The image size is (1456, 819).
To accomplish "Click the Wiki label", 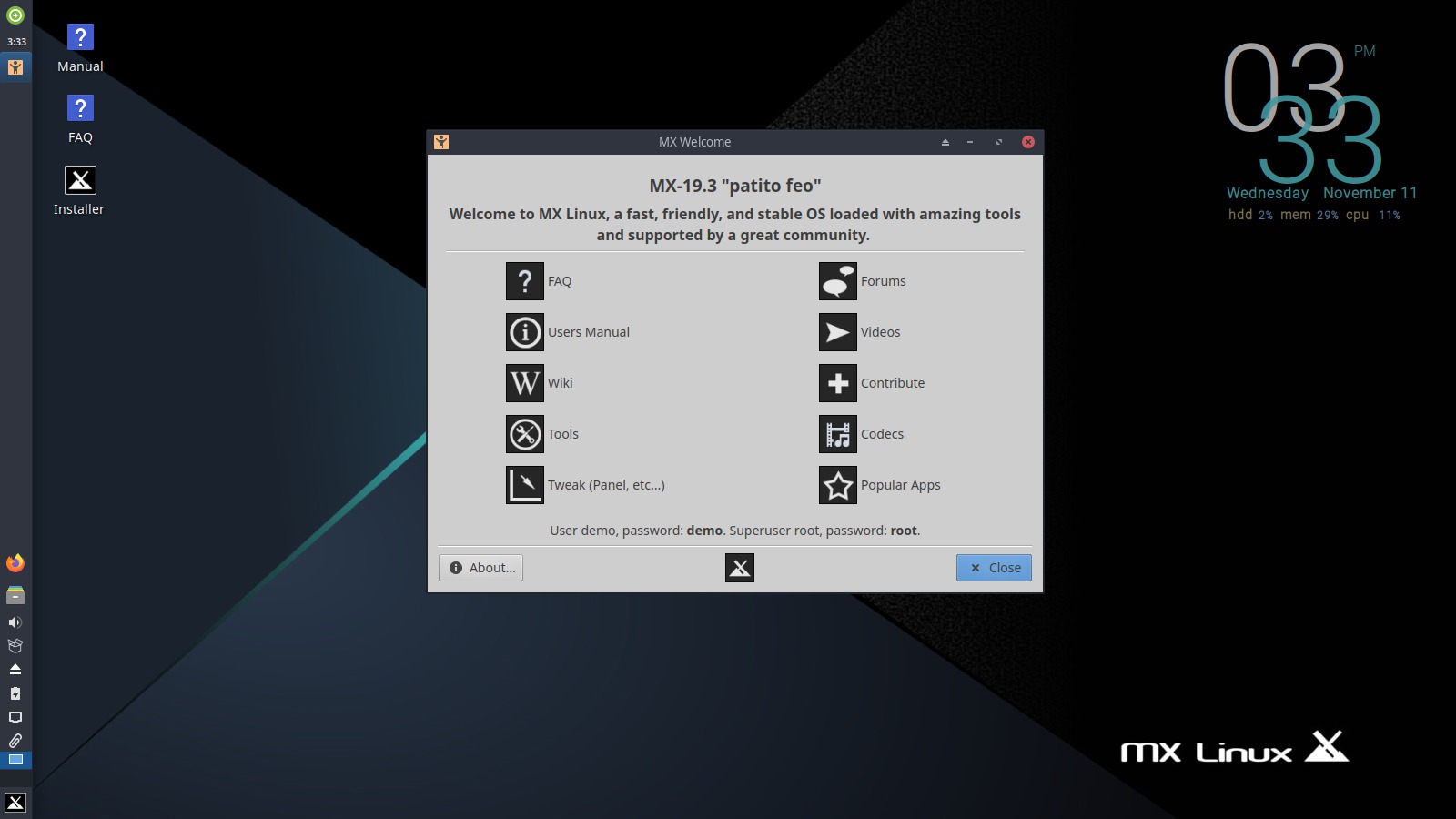I will (x=561, y=383).
